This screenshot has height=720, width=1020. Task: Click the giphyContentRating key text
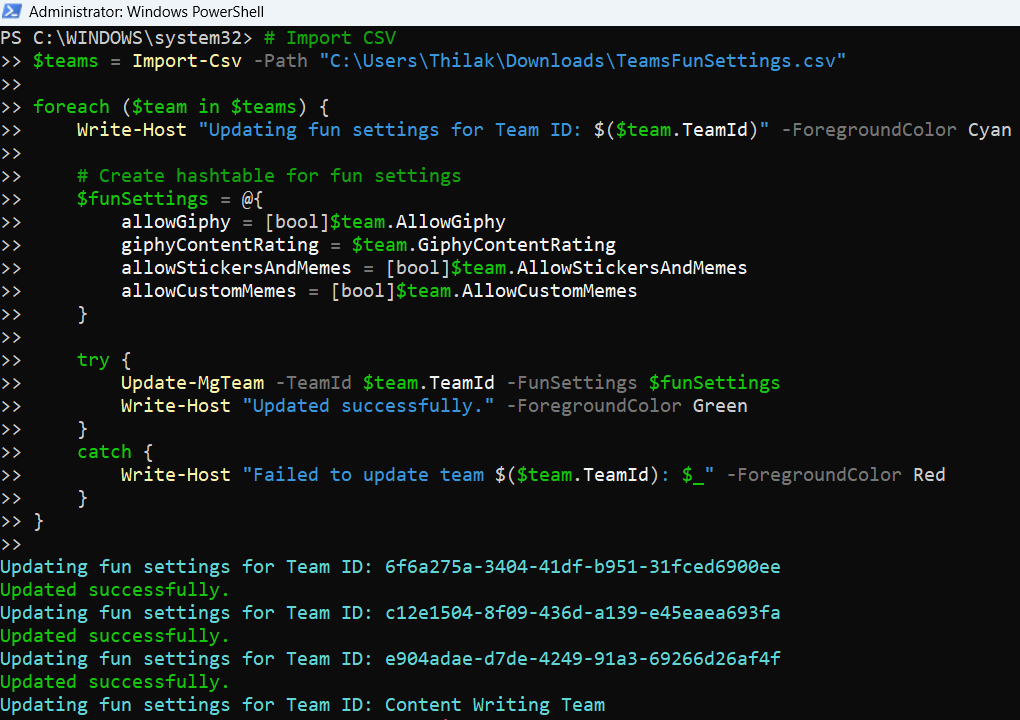[x=219, y=244]
